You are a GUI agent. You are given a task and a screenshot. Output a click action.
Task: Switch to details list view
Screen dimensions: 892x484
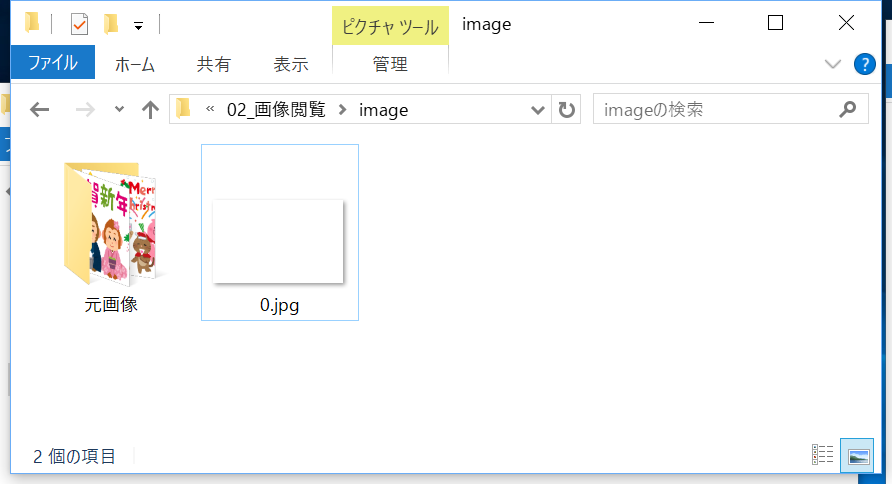click(823, 455)
